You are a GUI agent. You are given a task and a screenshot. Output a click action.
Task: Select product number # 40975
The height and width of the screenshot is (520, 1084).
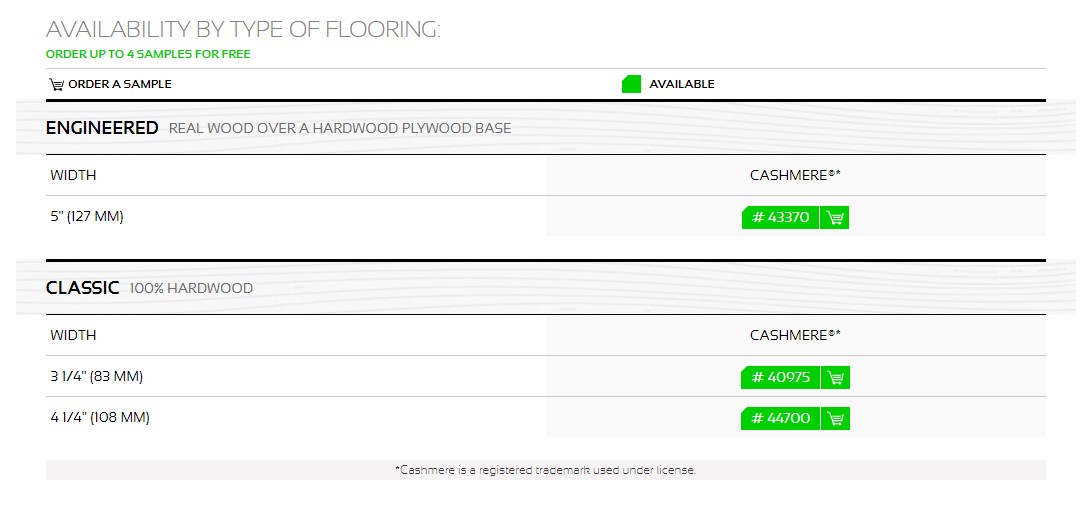tap(781, 378)
